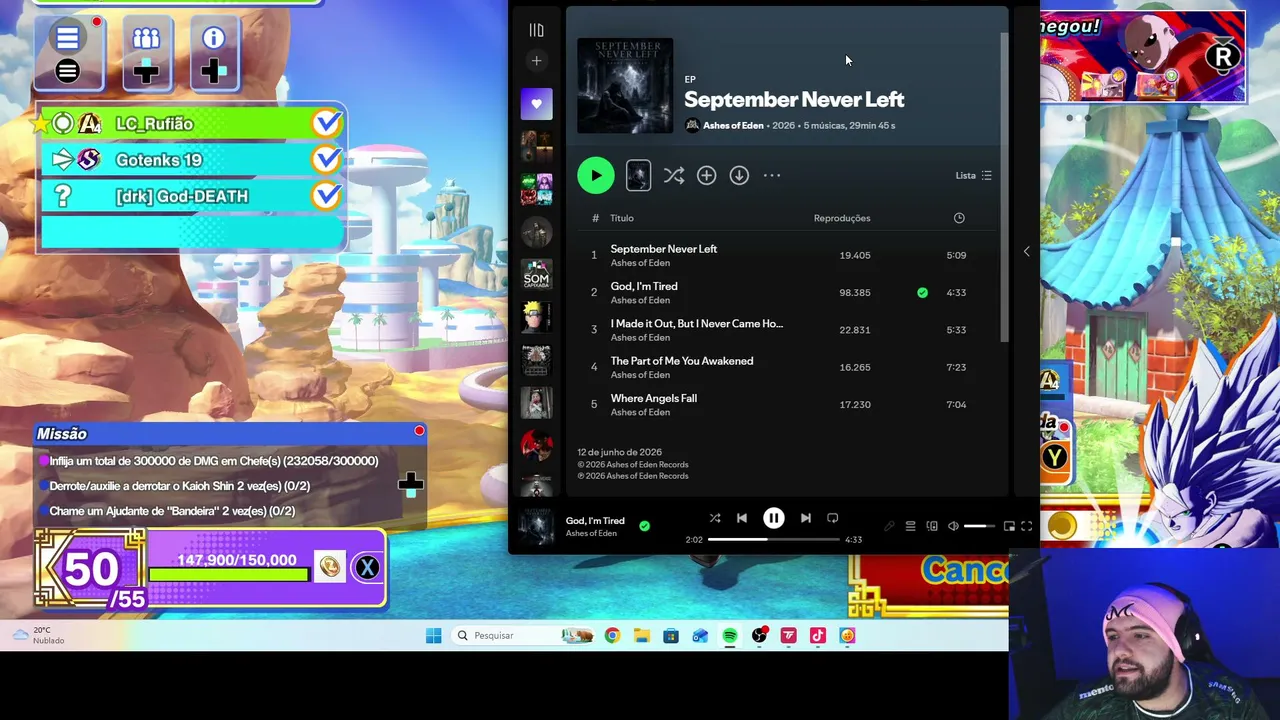This screenshot has width=1280, height=720.
Task: Toggle ready check for LC_Rufião
Action: [326, 124]
